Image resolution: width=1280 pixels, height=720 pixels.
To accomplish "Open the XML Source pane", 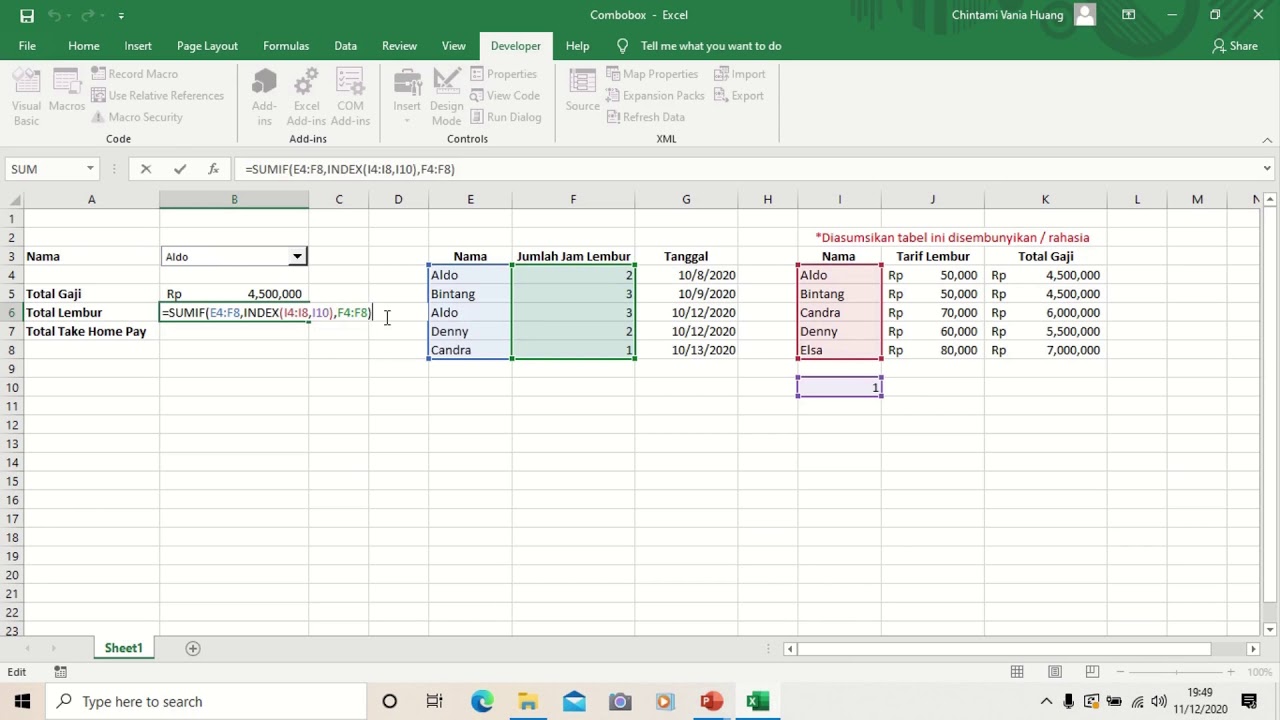I will click(x=582, y=91).
